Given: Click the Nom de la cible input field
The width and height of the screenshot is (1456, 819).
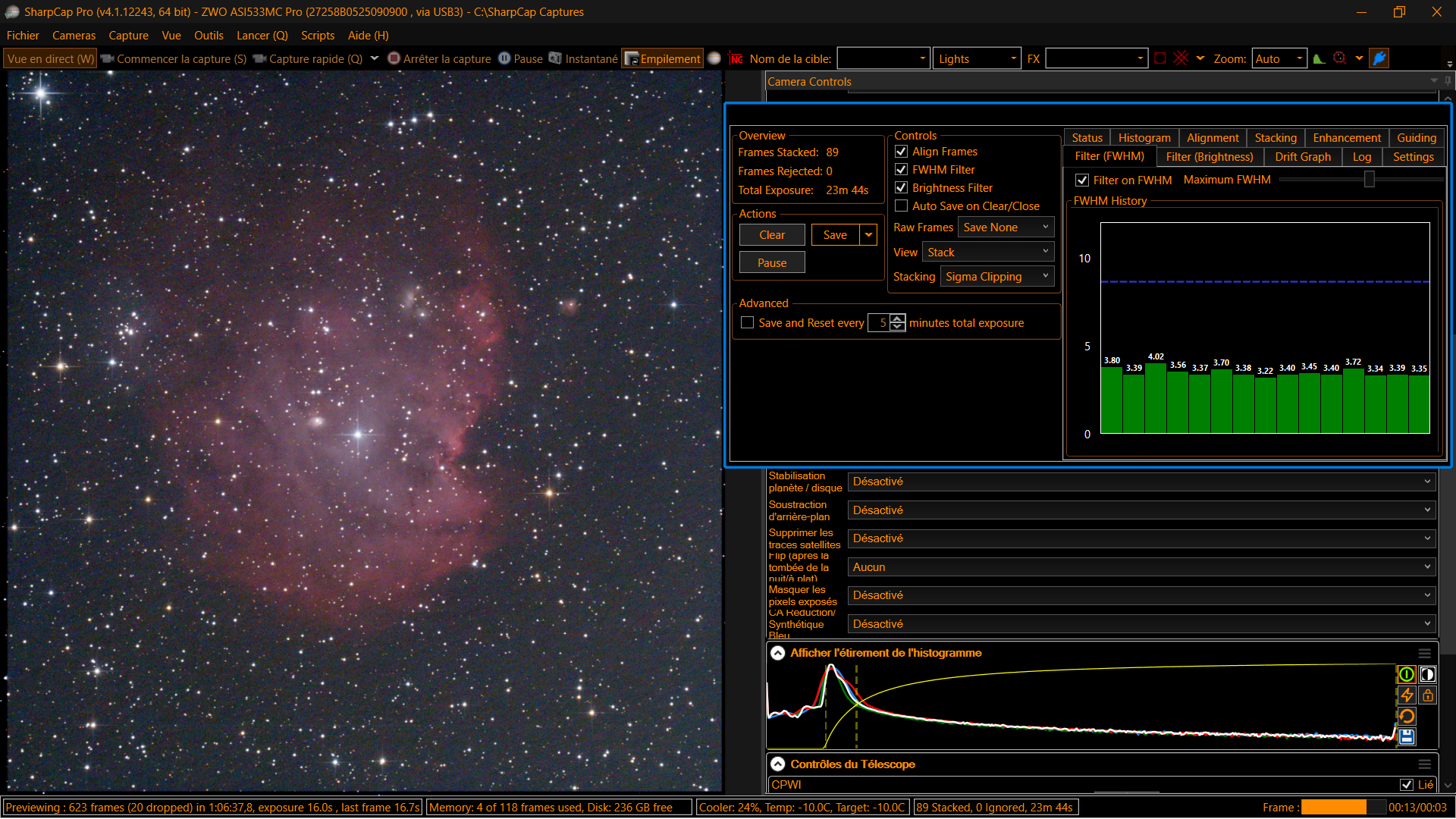Looking at the screenshot, I should pyautogui.click(x=883, y=58).
